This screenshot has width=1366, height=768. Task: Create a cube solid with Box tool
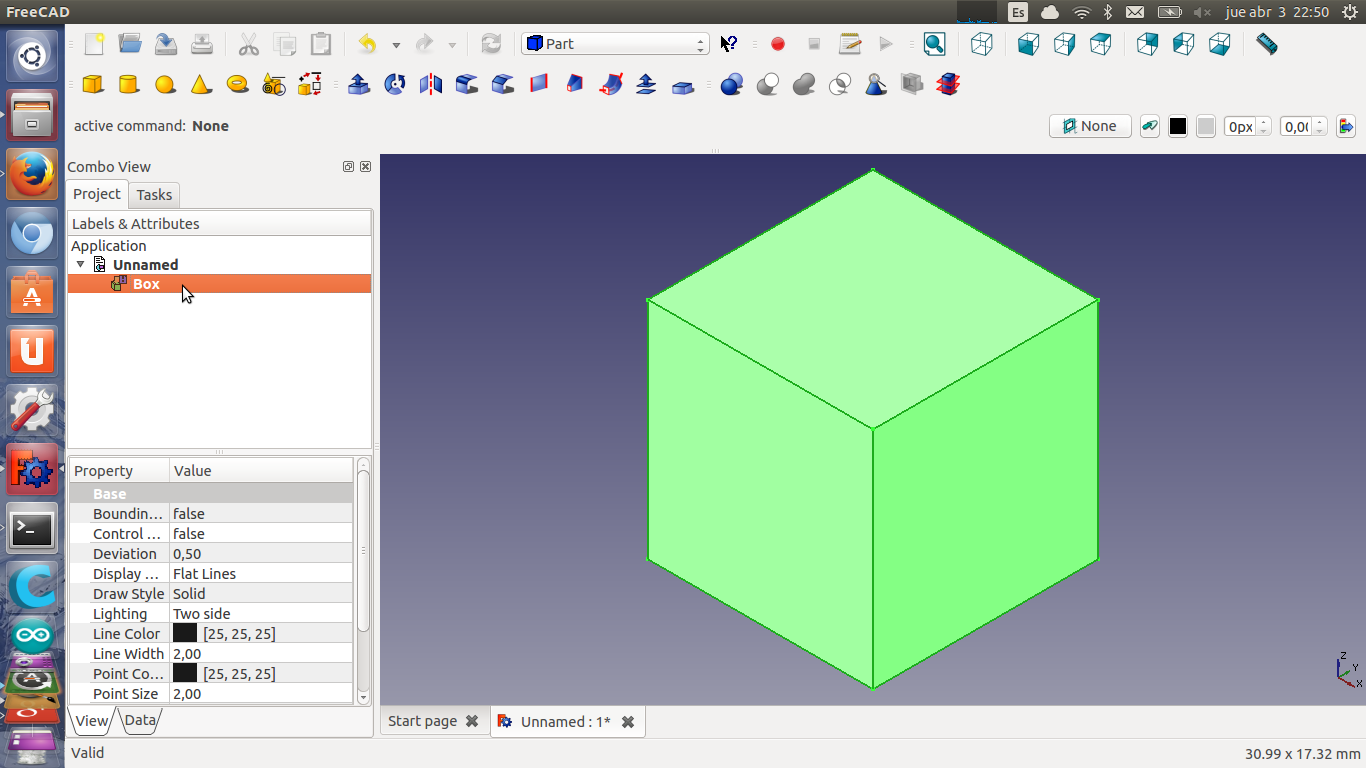click(x=93, y=85)
